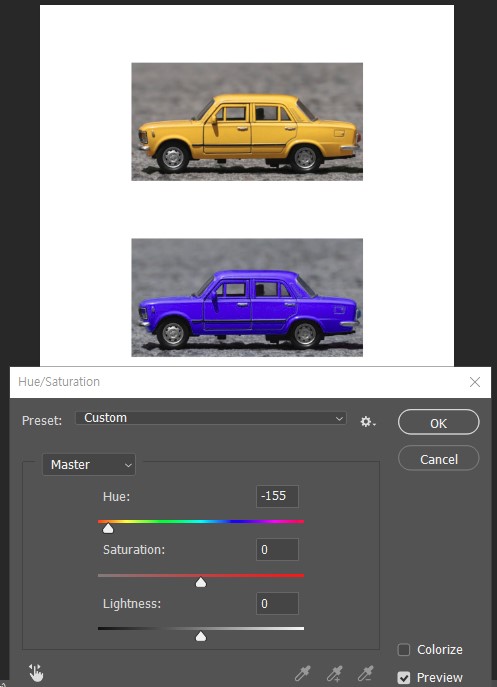497x687 pixels.
Task: Click the Cancel button
Action: coord(439,458)
